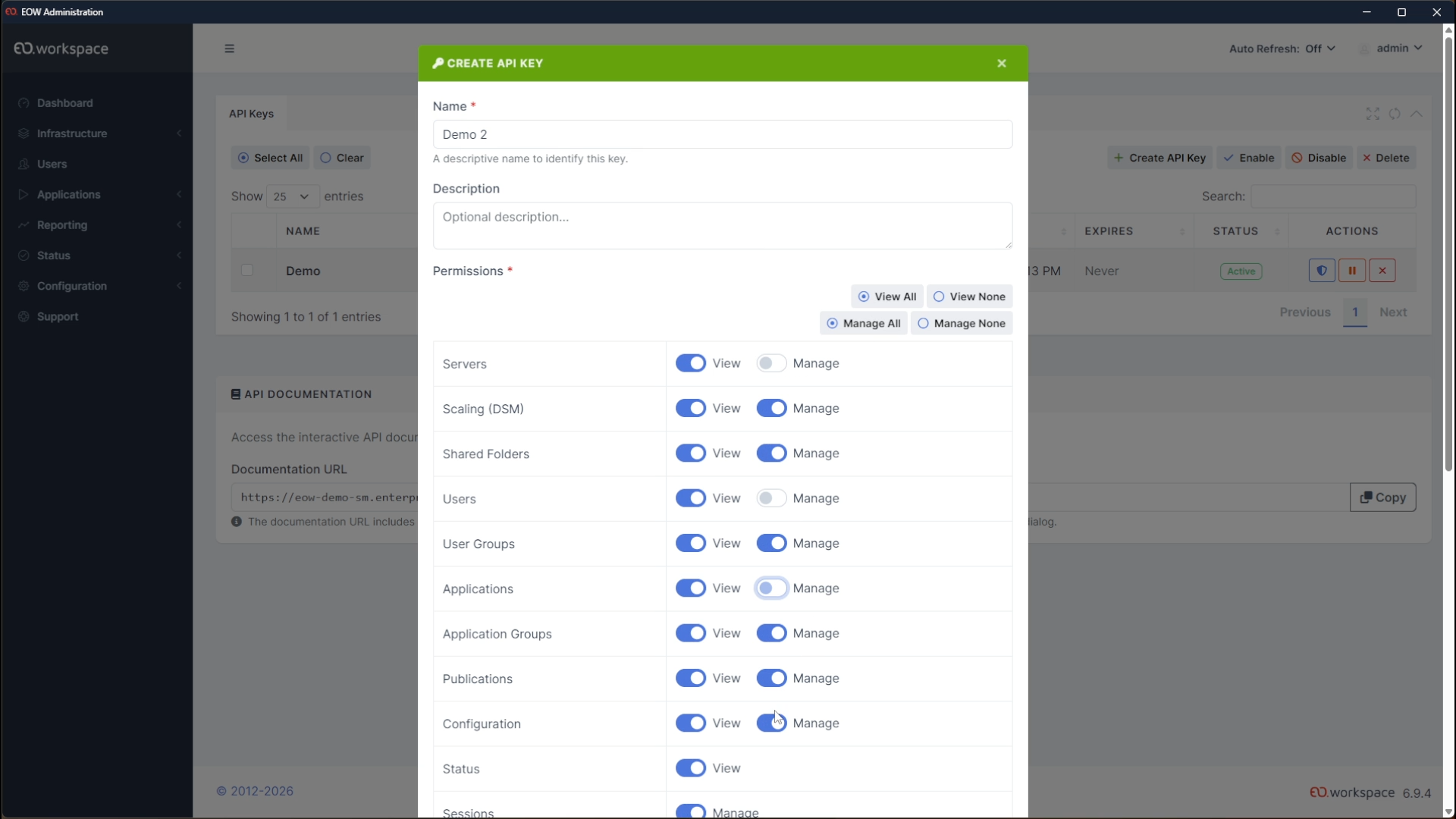Collapse the API Keys panel chevron
The width and height of the screenshot is (1456, 819).
tap(1417, 114)
